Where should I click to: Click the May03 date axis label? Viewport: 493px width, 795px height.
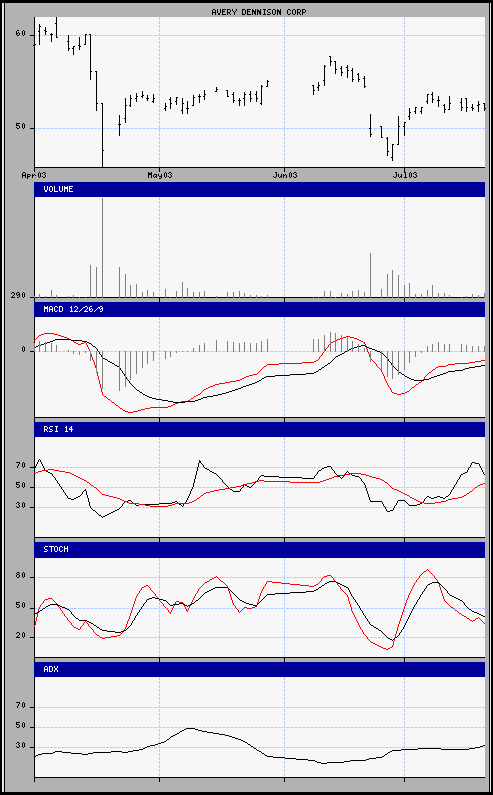[160, 175]
